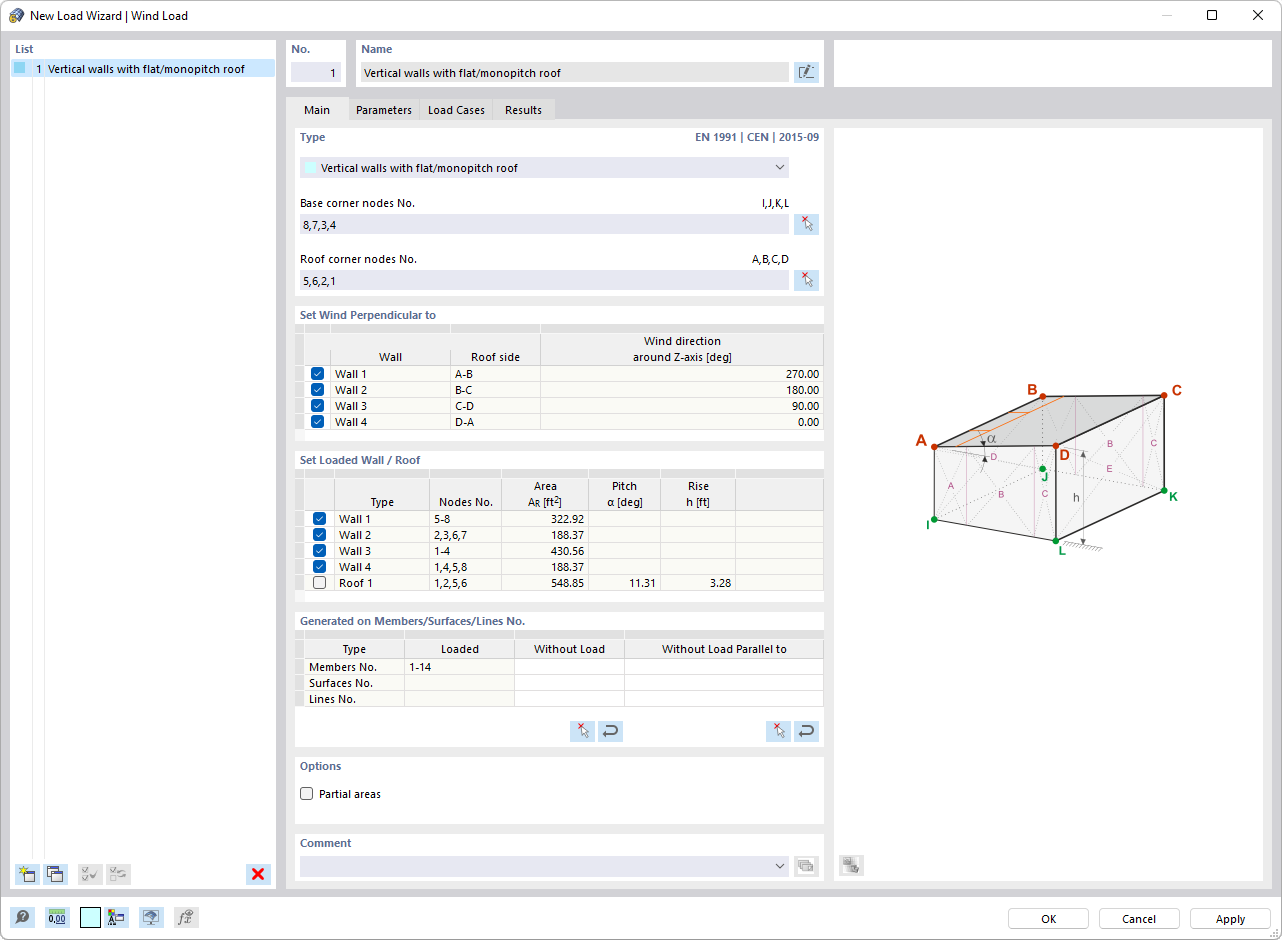Viewport: 1282px width, 940px height.
Task: Click the graphic settings icon below the preview
Action: click(x=851, y=866)
